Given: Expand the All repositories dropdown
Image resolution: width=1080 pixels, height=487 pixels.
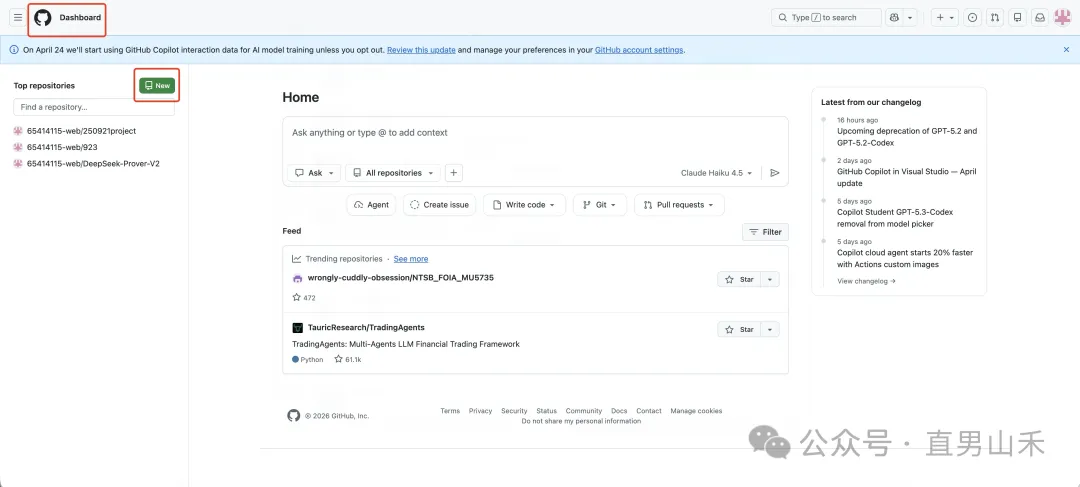Looking at the screenshot, I should (x=393, y=173).
